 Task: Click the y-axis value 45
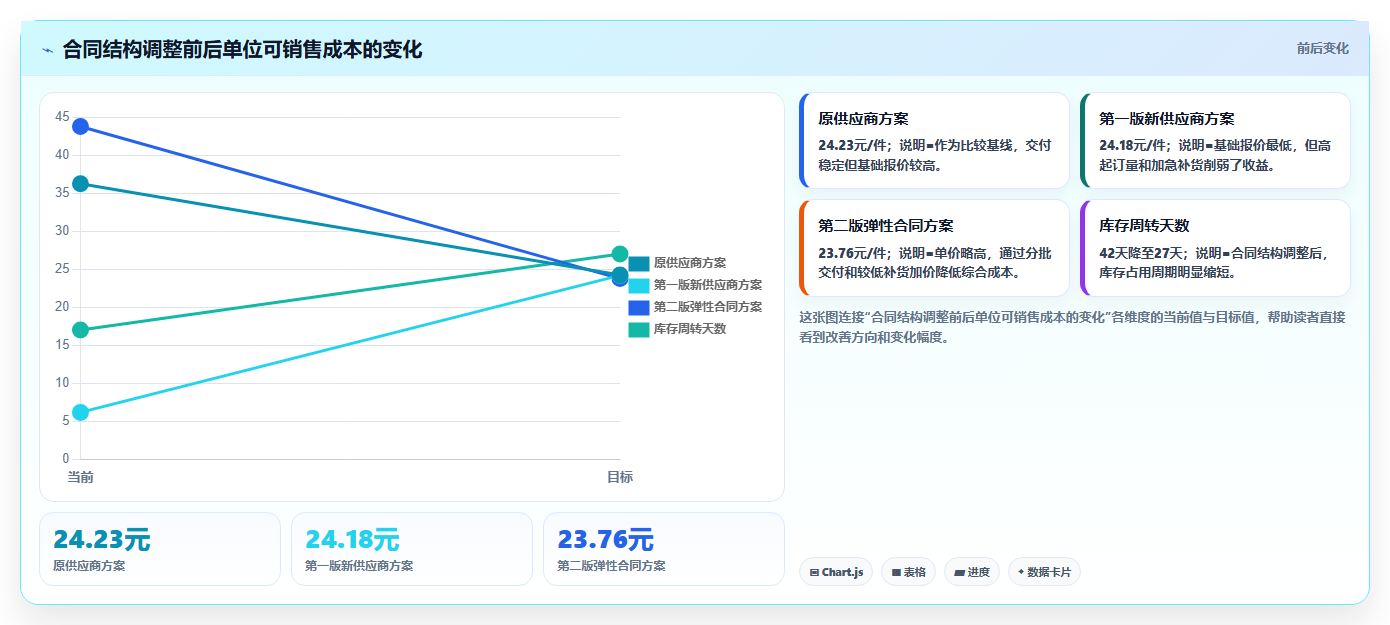click(x=62, y=117)
